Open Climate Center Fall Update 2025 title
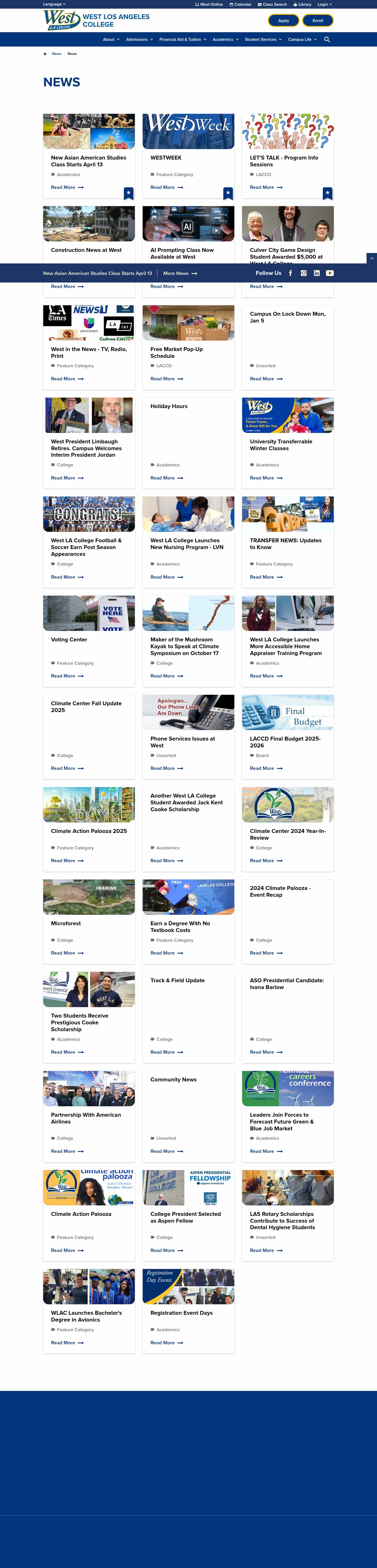This screenshot has width=377, height=1568. point(86,707)
